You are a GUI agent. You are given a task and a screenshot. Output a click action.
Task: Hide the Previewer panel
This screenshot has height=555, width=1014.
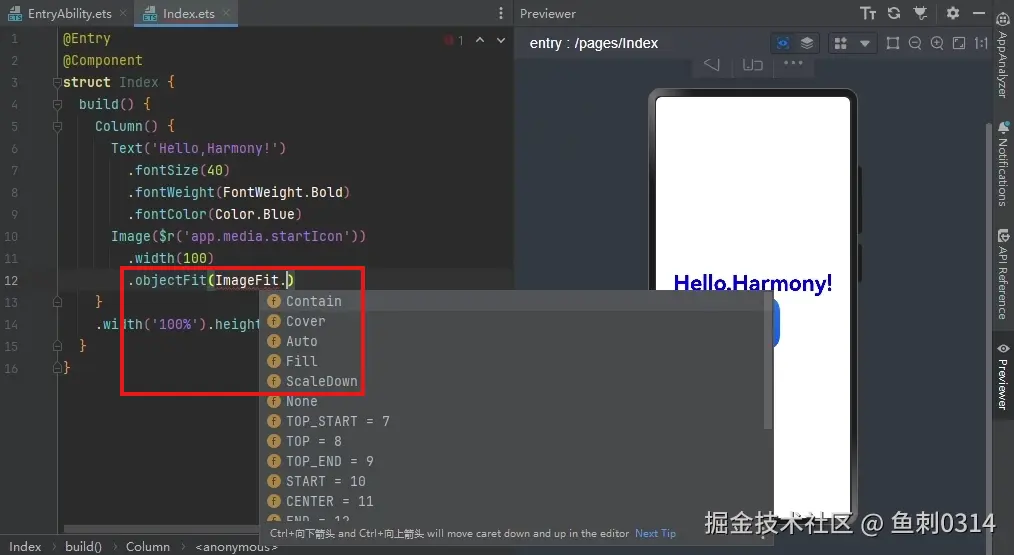pyautogui.click(x=979, y=13)
